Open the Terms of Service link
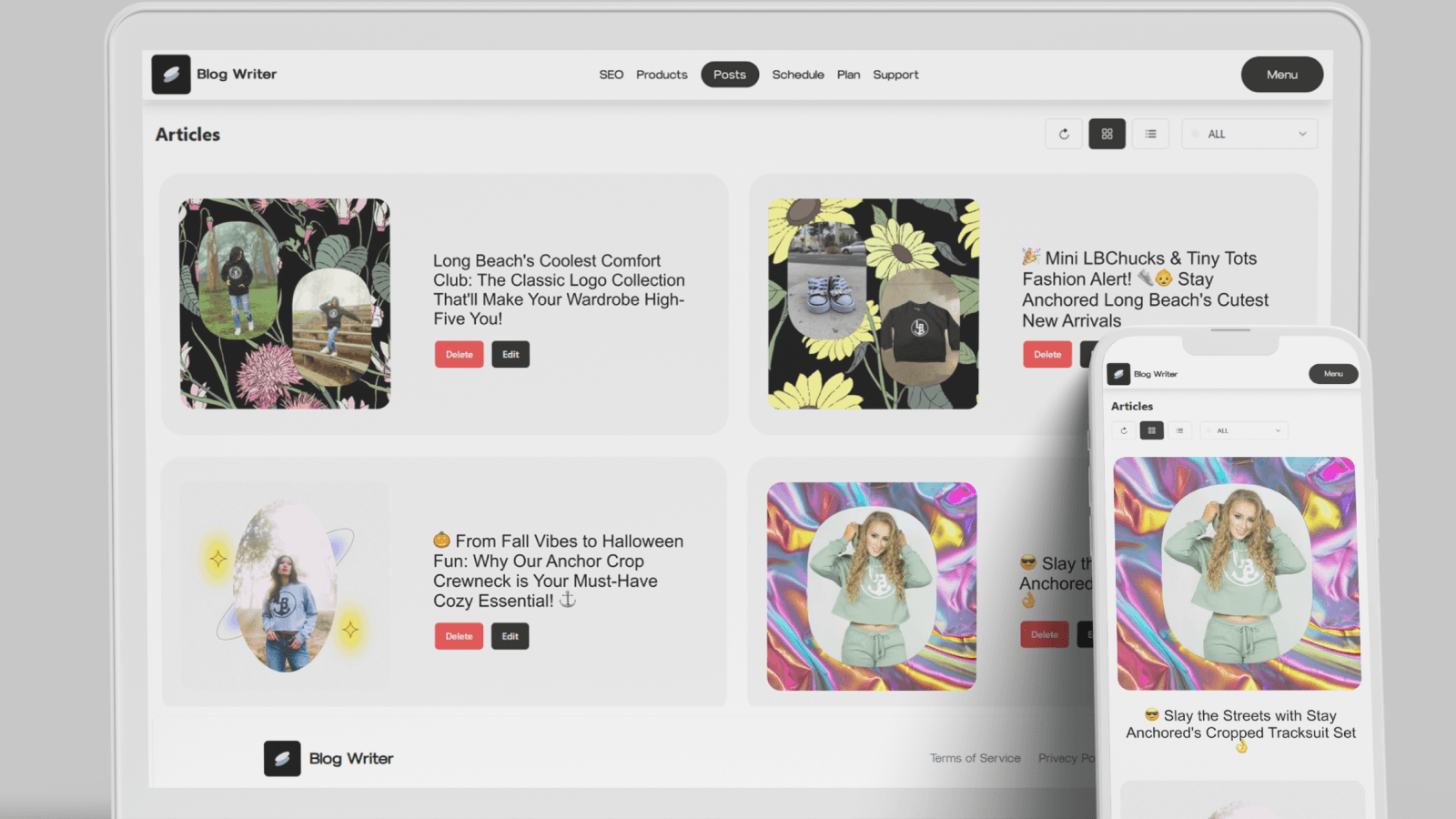1456x819 pixels. point(975,758)
